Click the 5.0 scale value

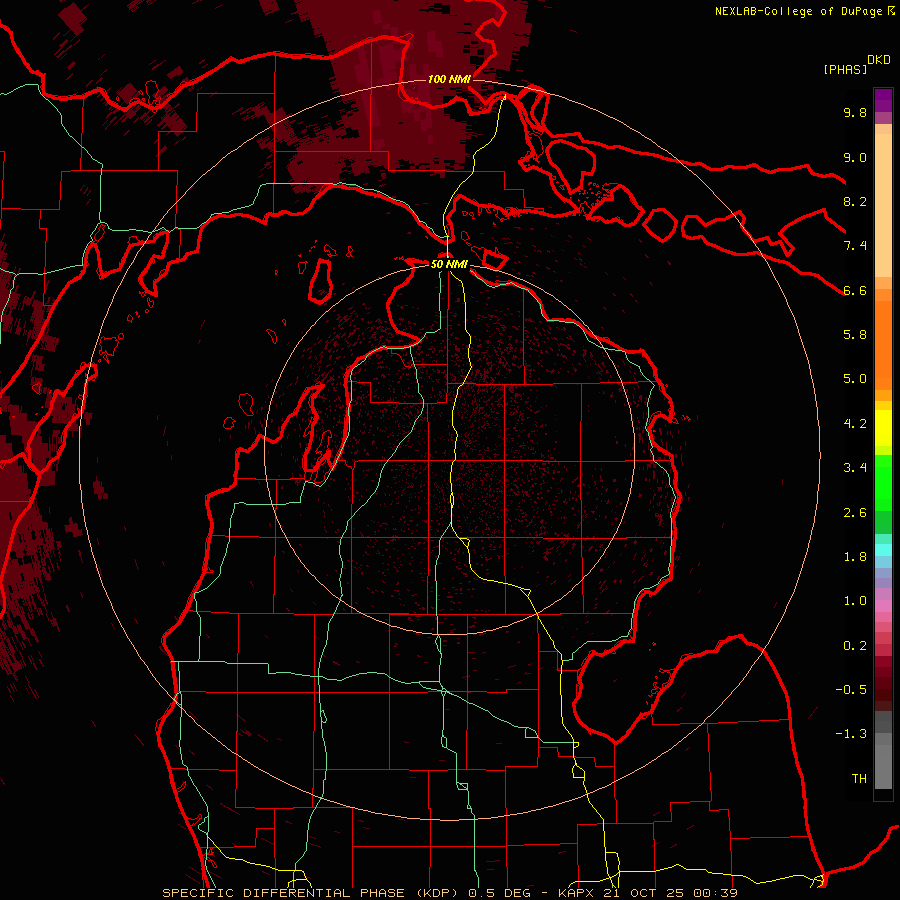[x=855, y=379]
